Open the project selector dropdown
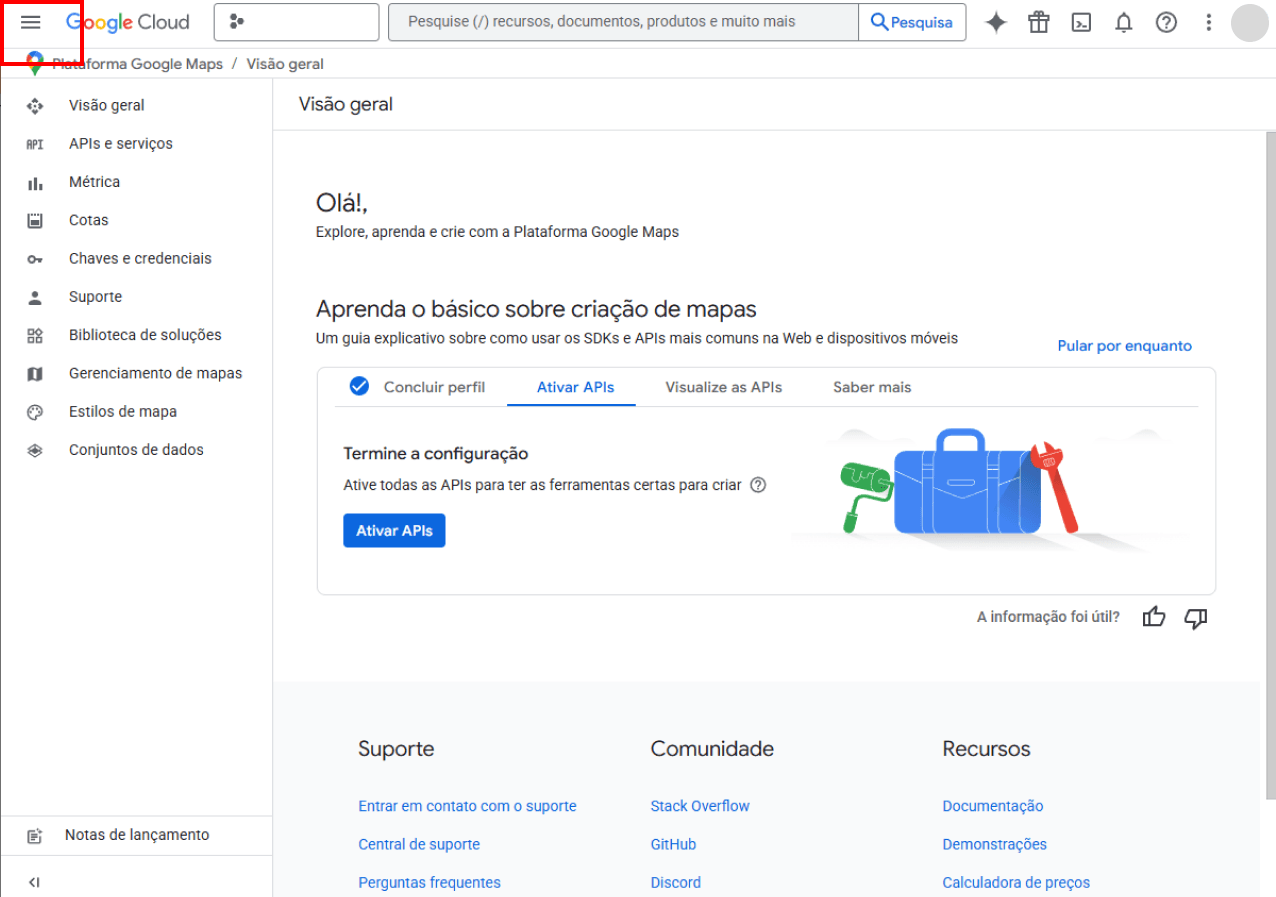This screenshot has height=897, width=1276. click(296, 22)
